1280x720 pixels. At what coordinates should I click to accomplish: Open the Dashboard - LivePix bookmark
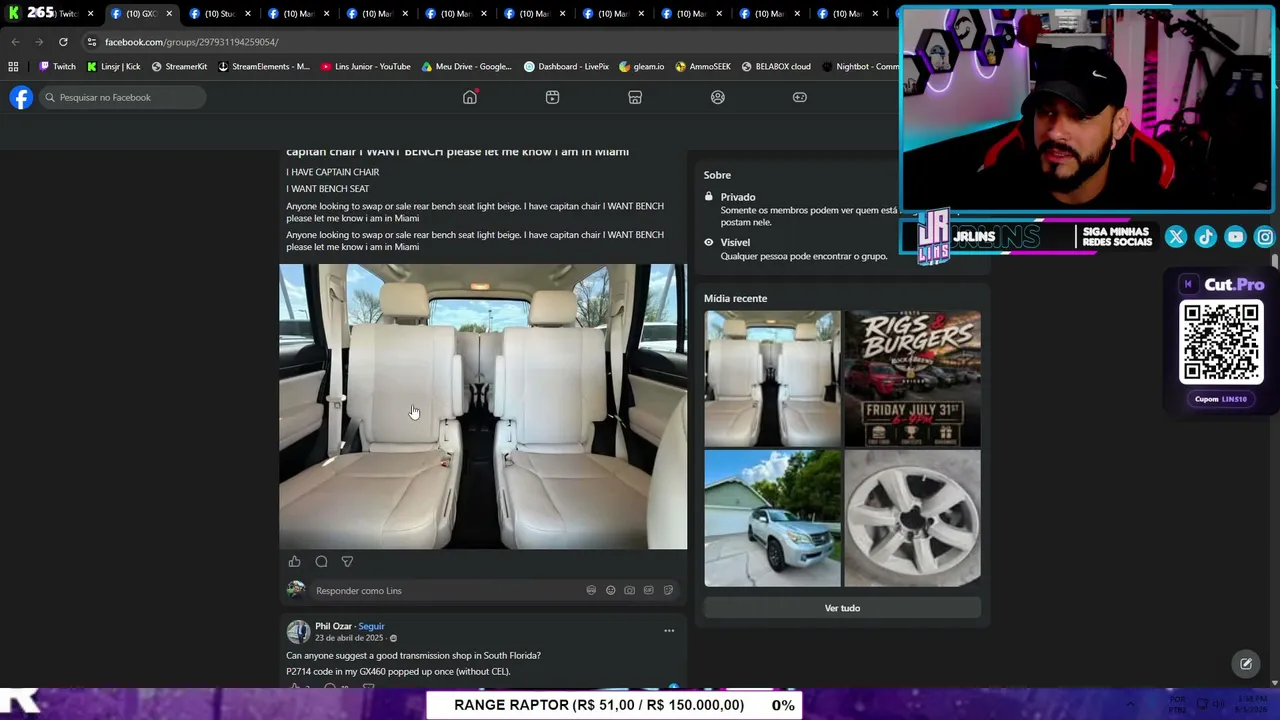pos(566,67)
